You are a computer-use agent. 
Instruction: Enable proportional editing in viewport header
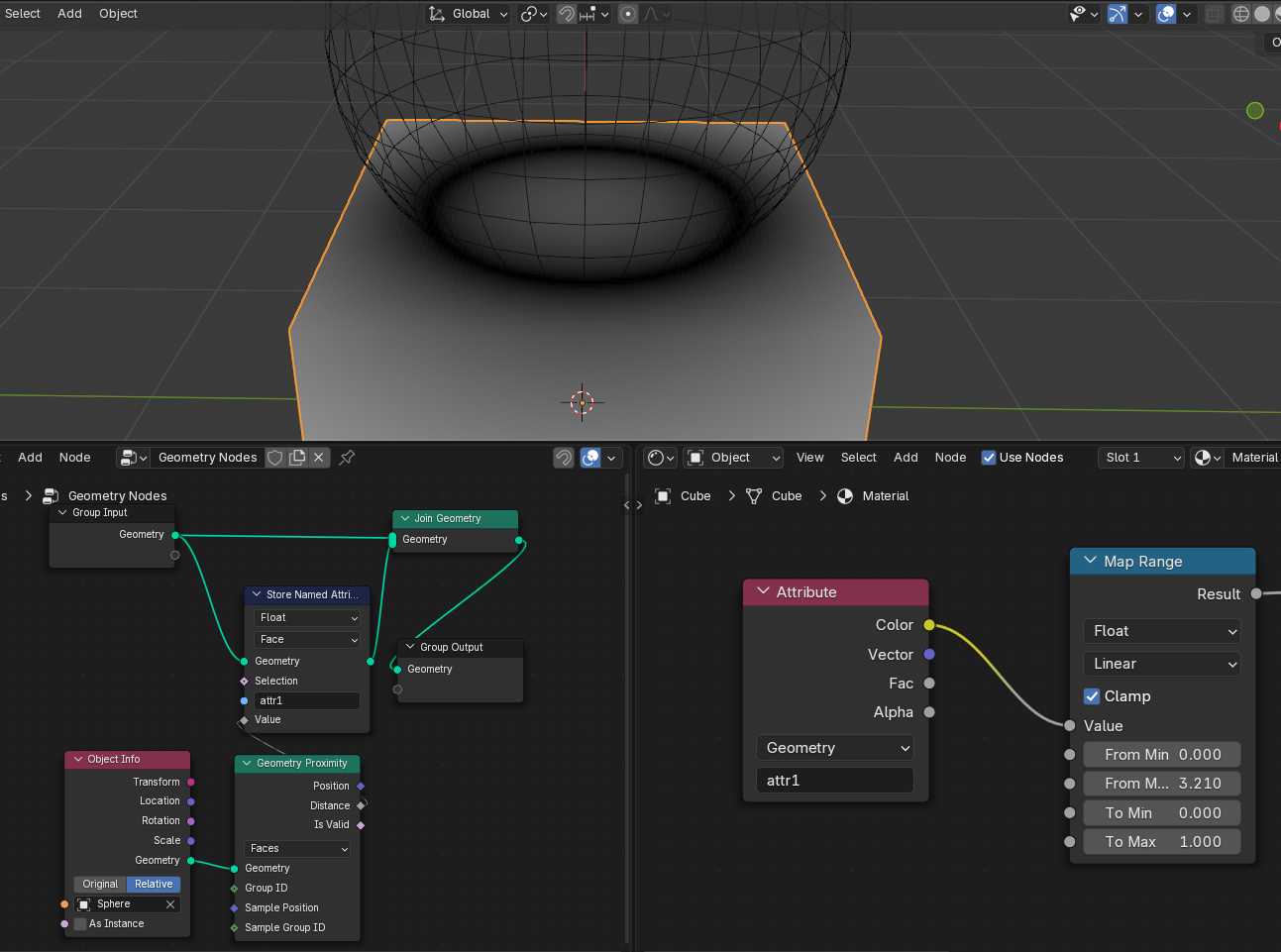click(628, 14)
